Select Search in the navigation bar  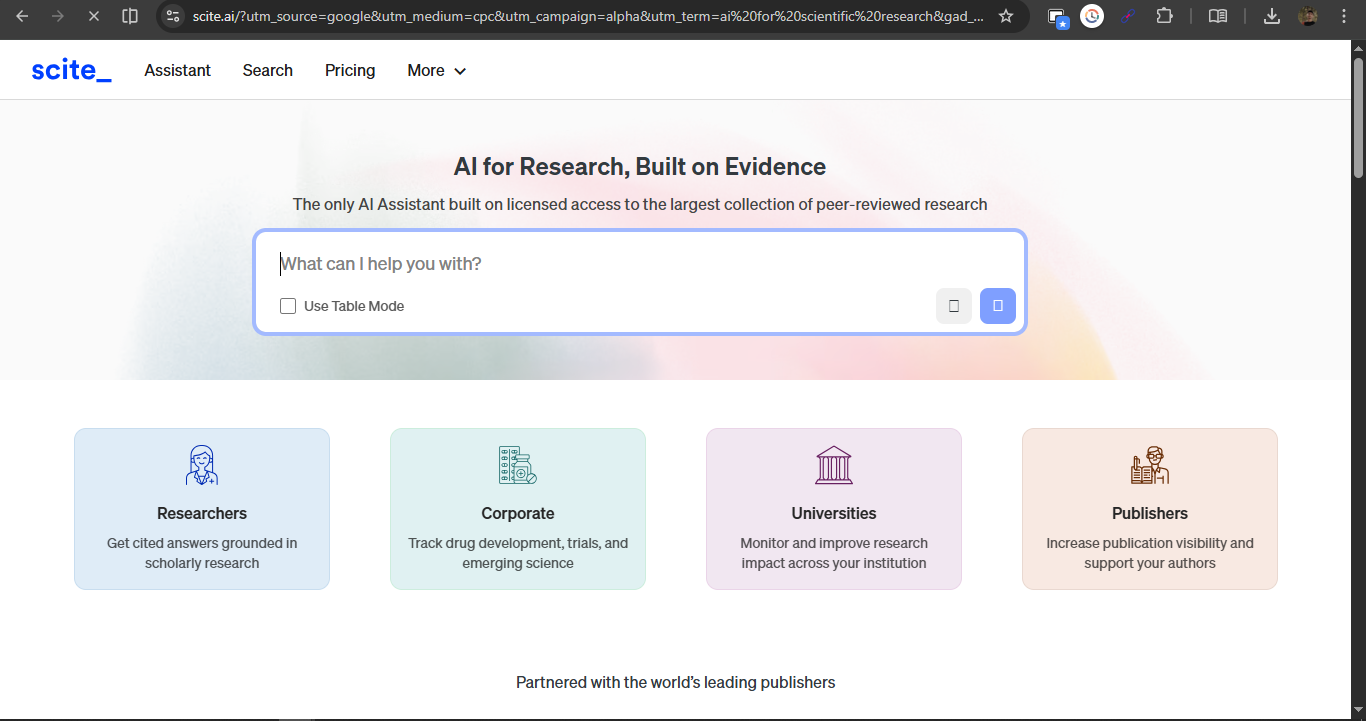pos(267,70)
